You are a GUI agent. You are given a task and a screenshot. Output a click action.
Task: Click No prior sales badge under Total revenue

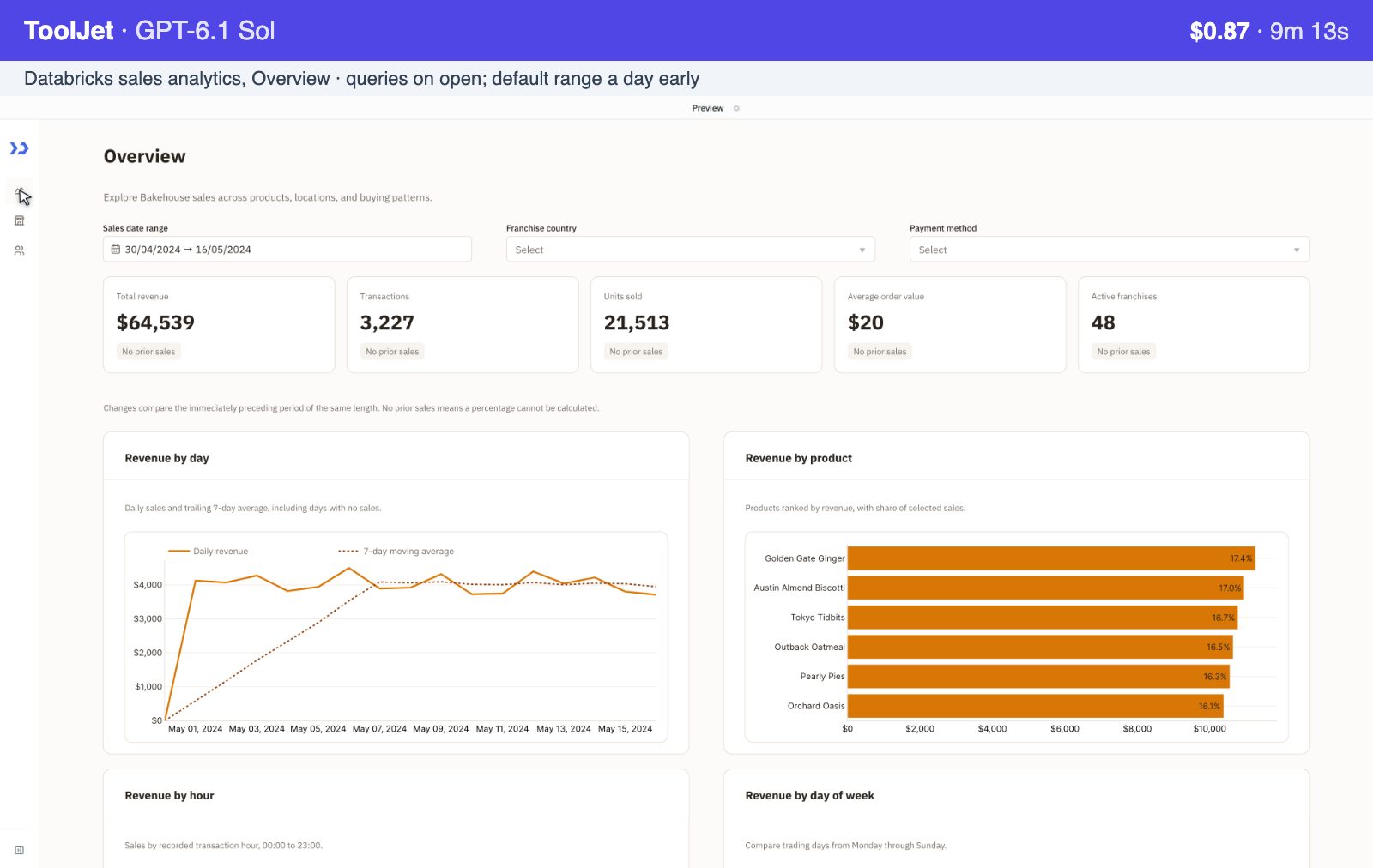pos(148,352)
